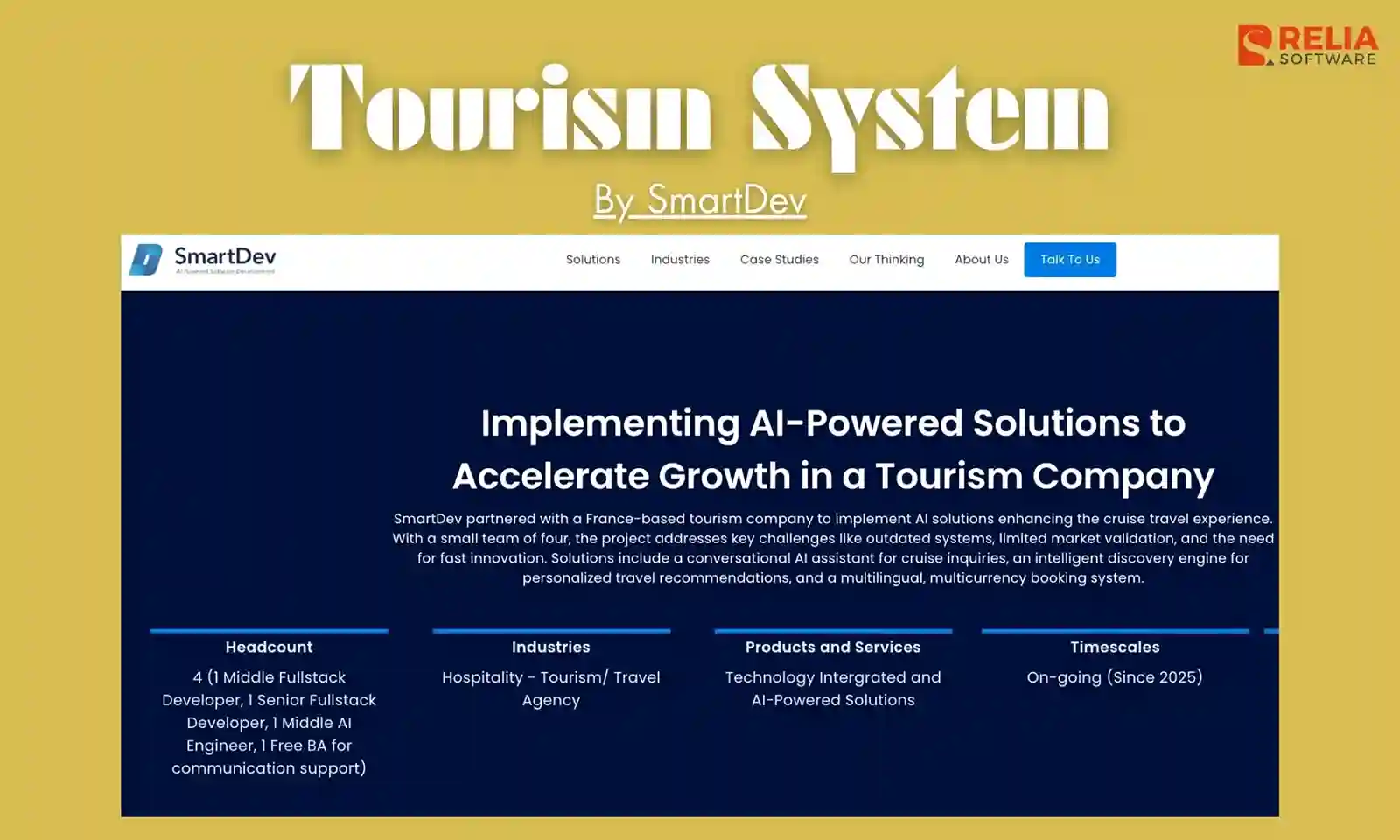The height and width of the screenshot is (840, 1400).
Task: Click the Industries column heading in stats
Action: point(551,647)
